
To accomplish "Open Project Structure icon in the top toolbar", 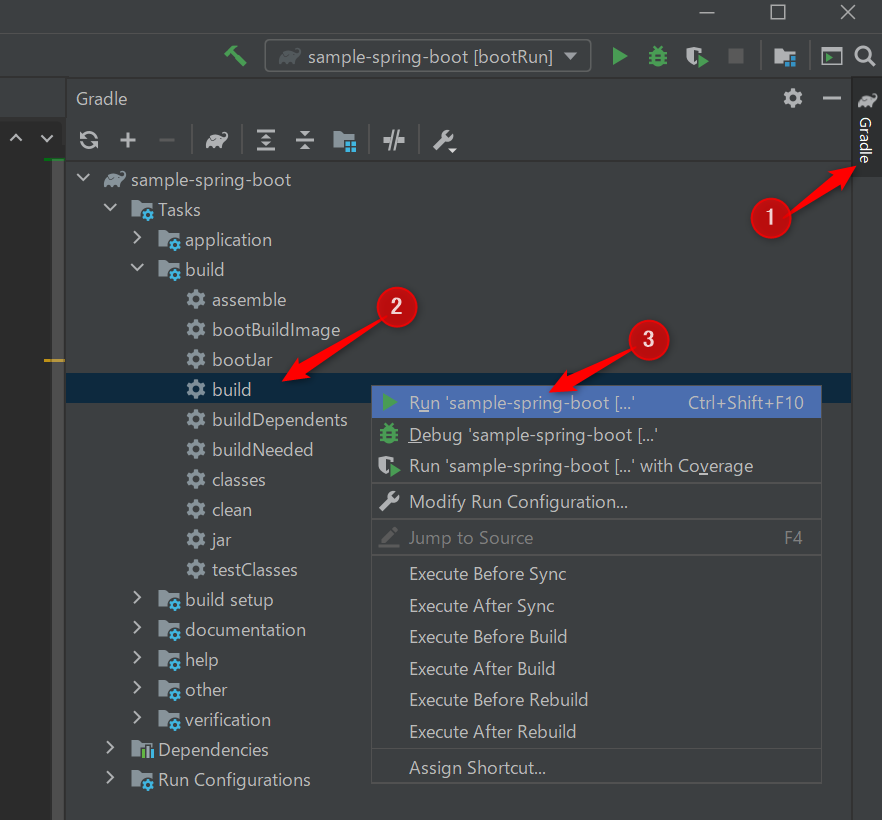I will [785, 57].
